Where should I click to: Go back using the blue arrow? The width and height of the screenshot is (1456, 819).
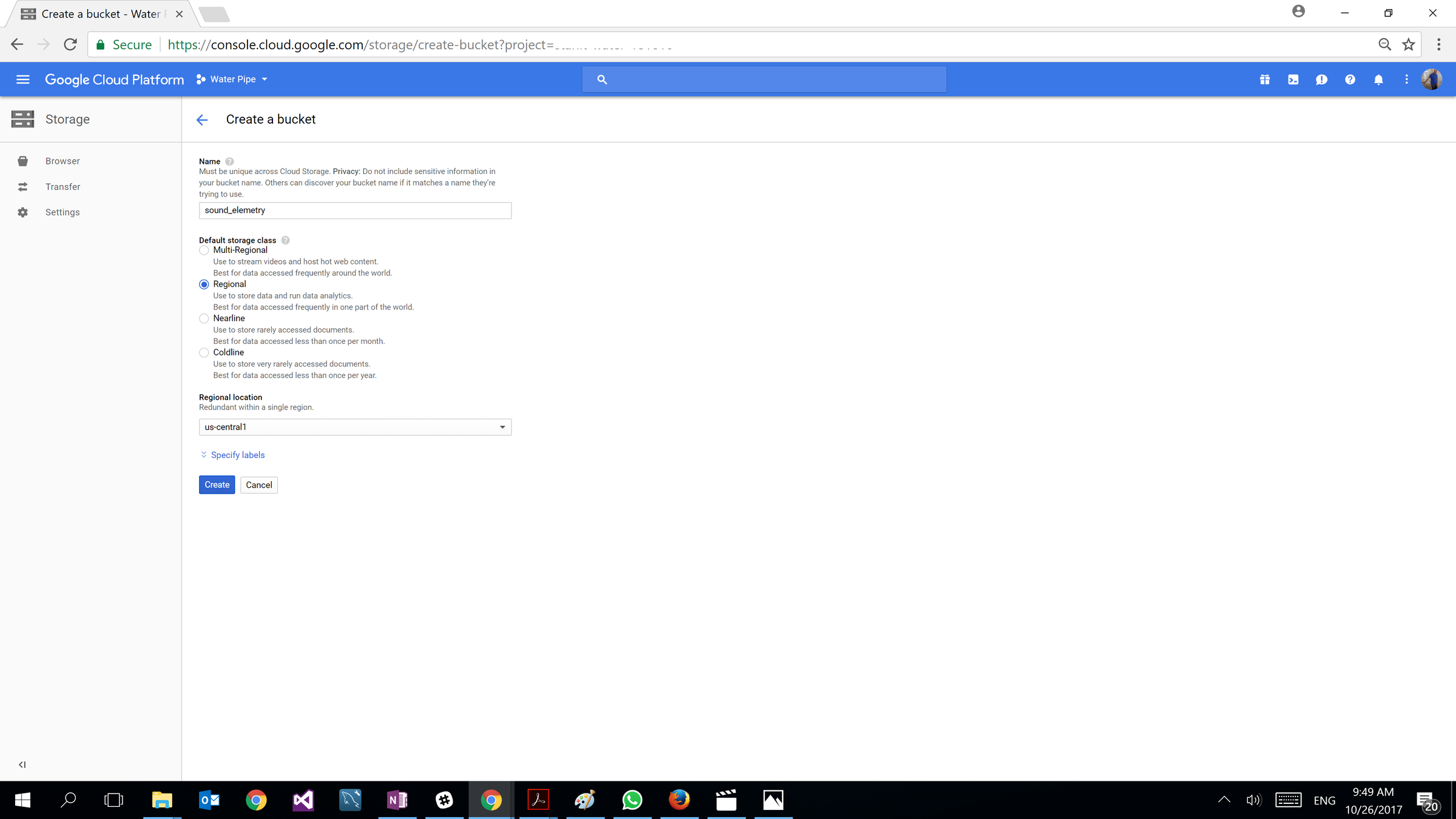(202, 120)
